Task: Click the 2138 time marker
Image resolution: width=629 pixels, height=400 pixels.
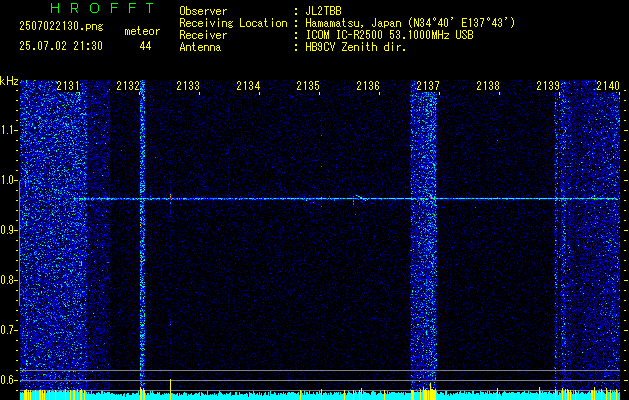Action: [x=488, y=85]
